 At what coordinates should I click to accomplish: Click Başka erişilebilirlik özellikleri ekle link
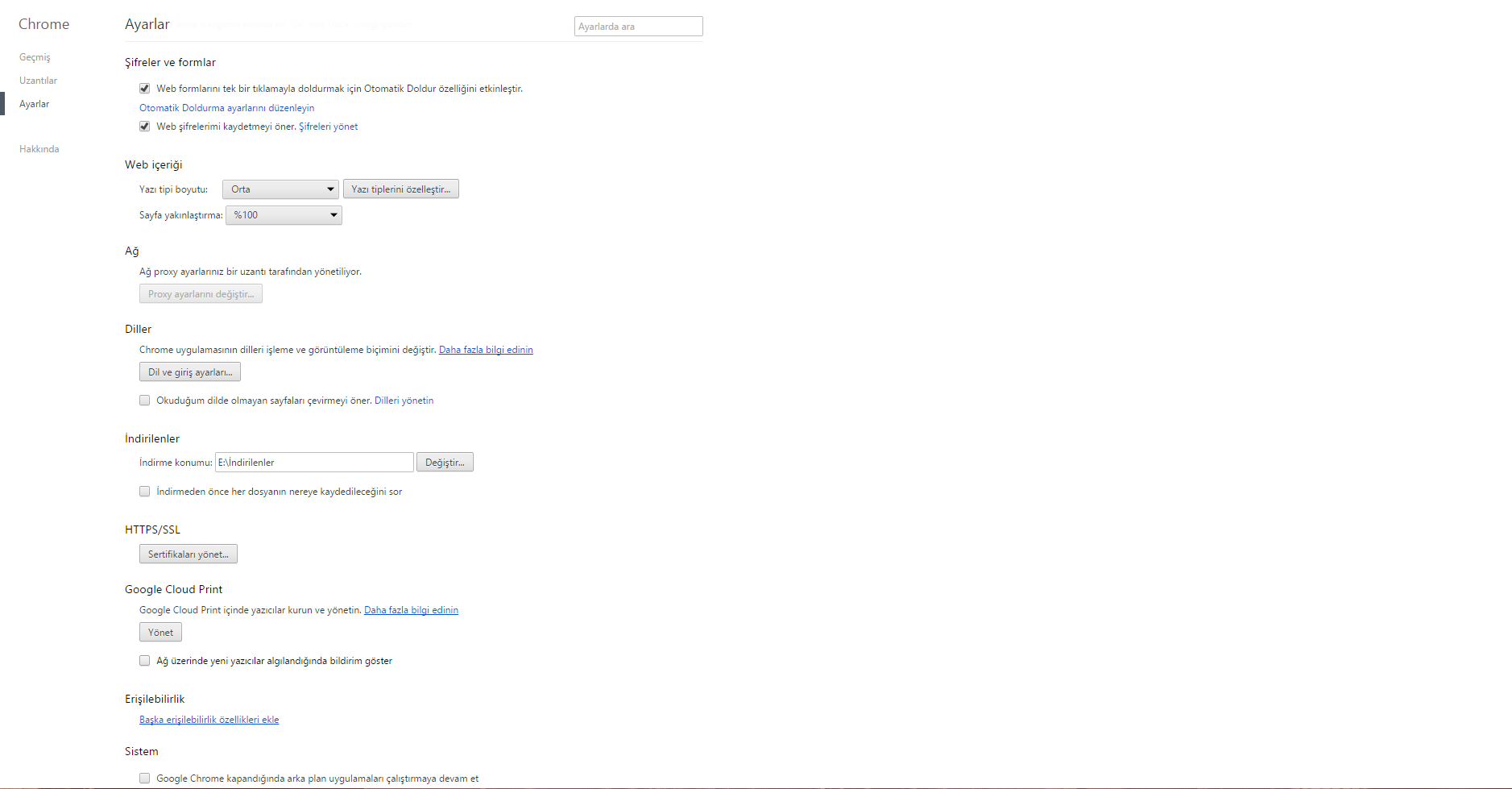[209, 720]
